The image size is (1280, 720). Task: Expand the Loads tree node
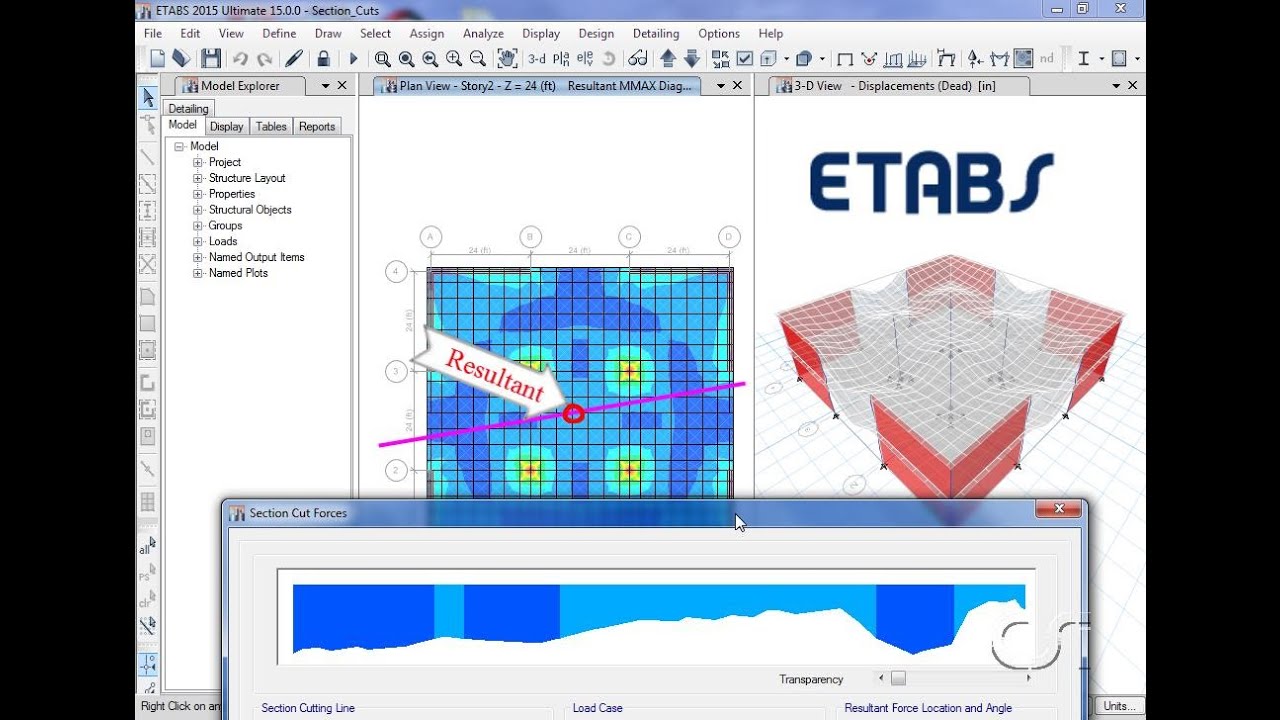pyautogui.click(x=198, y=241)
